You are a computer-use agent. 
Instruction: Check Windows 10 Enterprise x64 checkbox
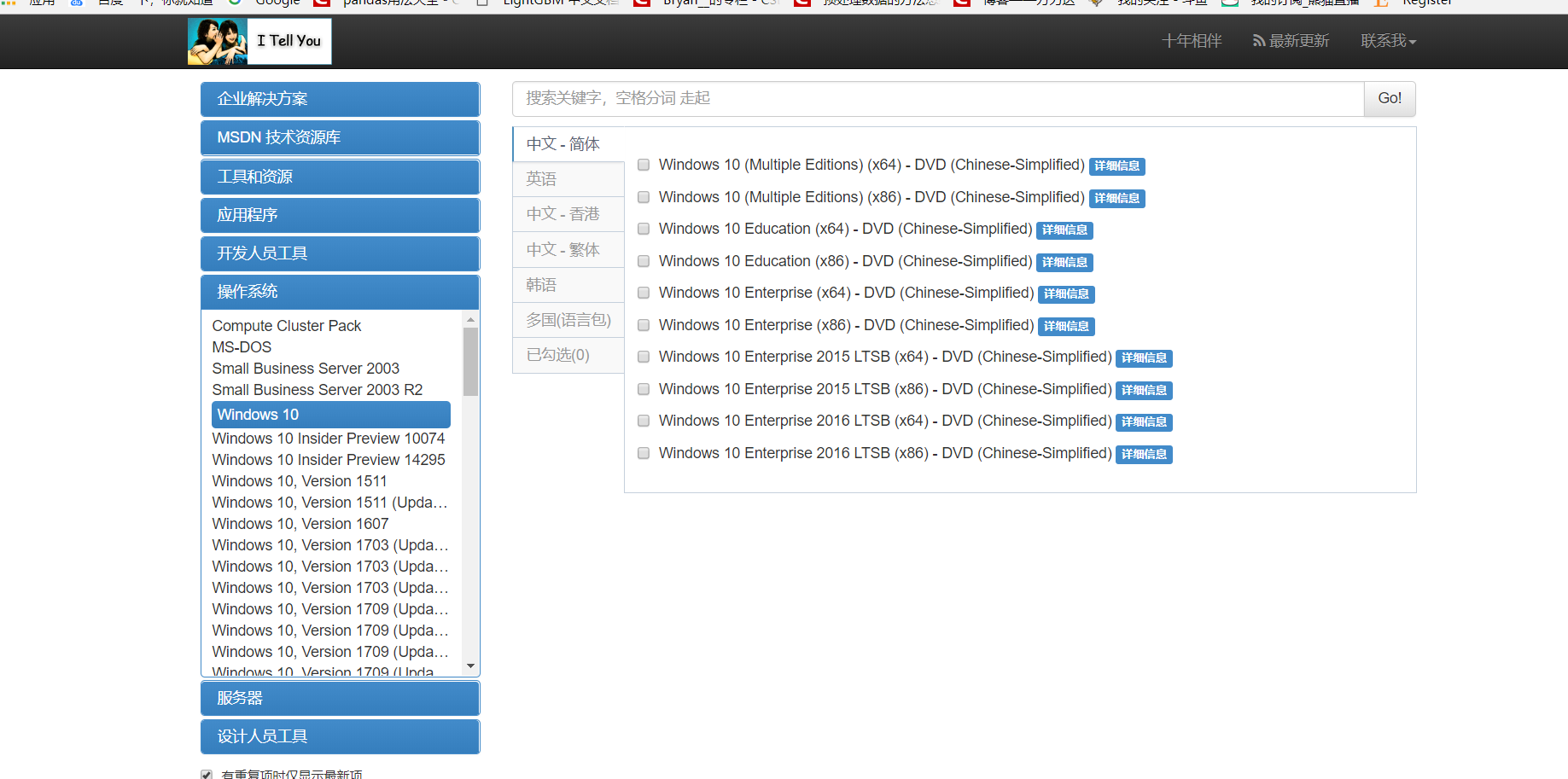click(x=644, y=293)
